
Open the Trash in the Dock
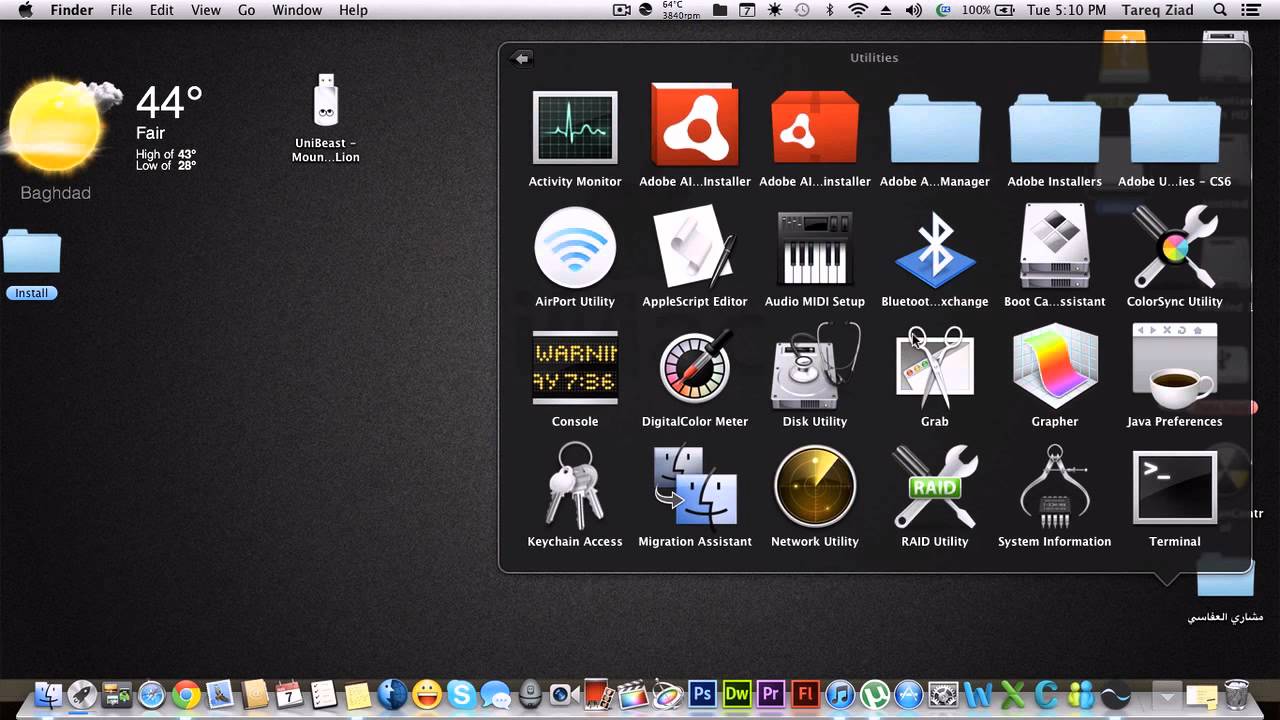click(1237, 693)
